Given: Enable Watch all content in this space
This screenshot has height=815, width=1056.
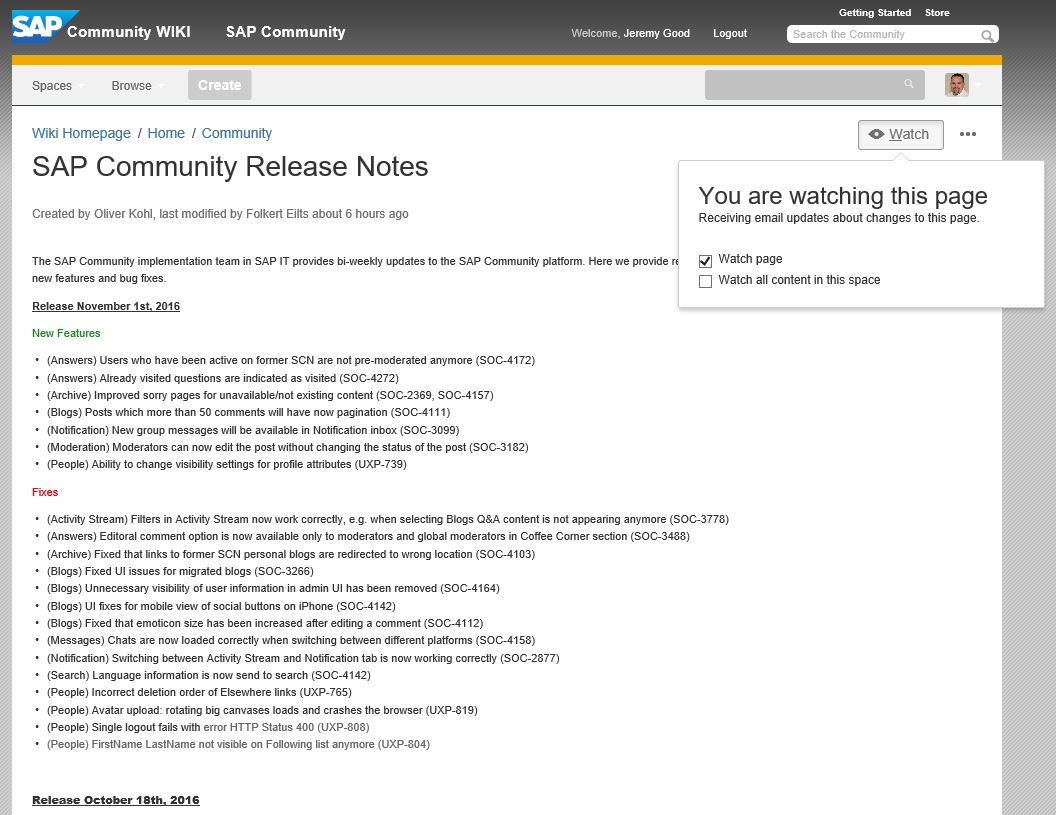Looking at the screenshot, I should click(x=705, y=281).
